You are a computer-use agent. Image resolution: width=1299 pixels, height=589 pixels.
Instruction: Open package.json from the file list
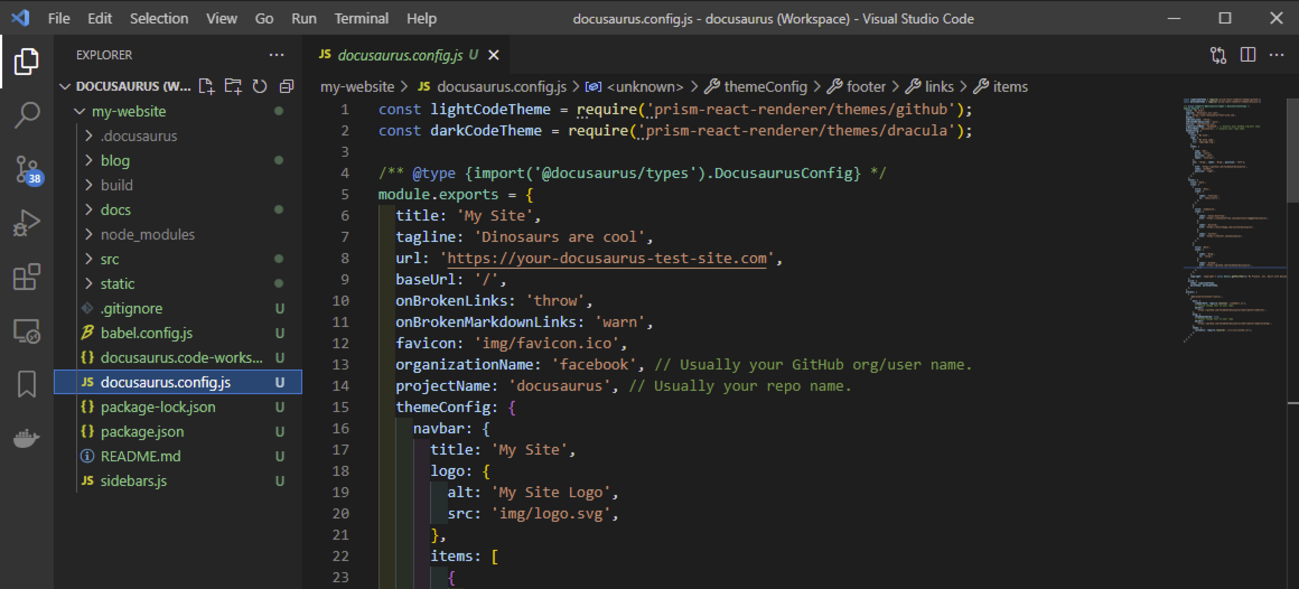pyautogui.click(x=142, y=432)
